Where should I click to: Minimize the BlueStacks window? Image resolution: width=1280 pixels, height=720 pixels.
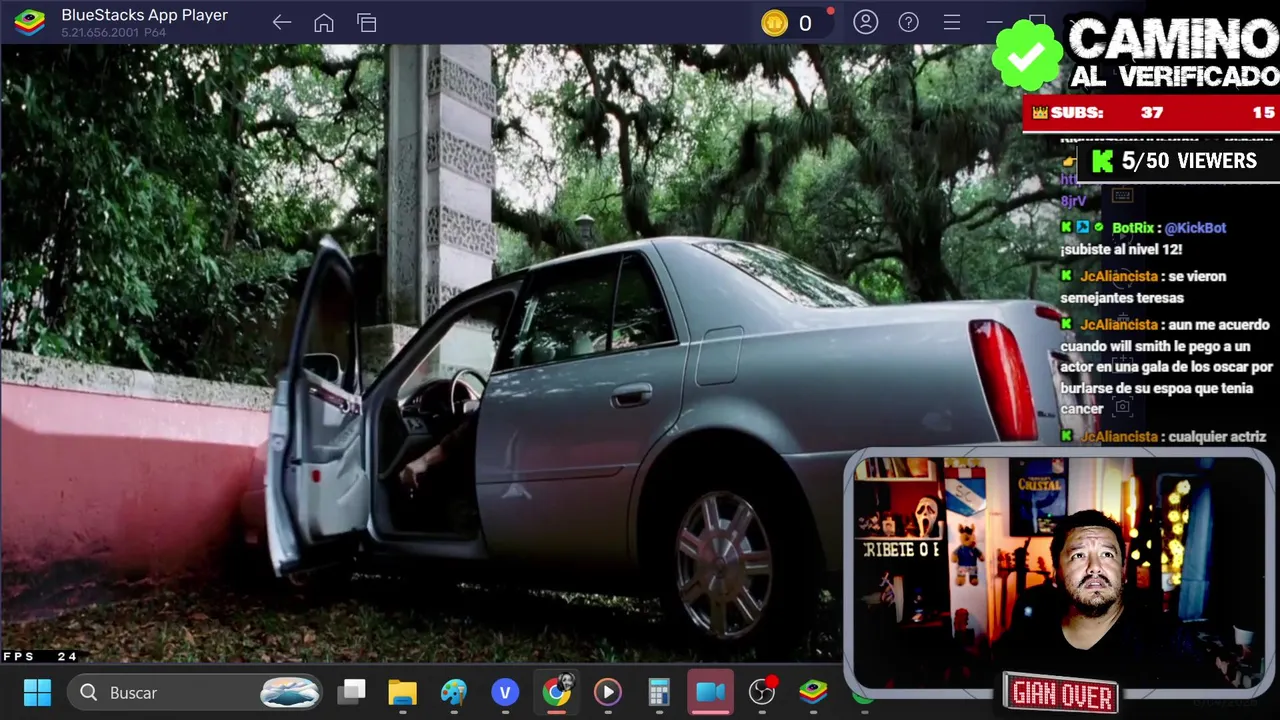point(994,22)
